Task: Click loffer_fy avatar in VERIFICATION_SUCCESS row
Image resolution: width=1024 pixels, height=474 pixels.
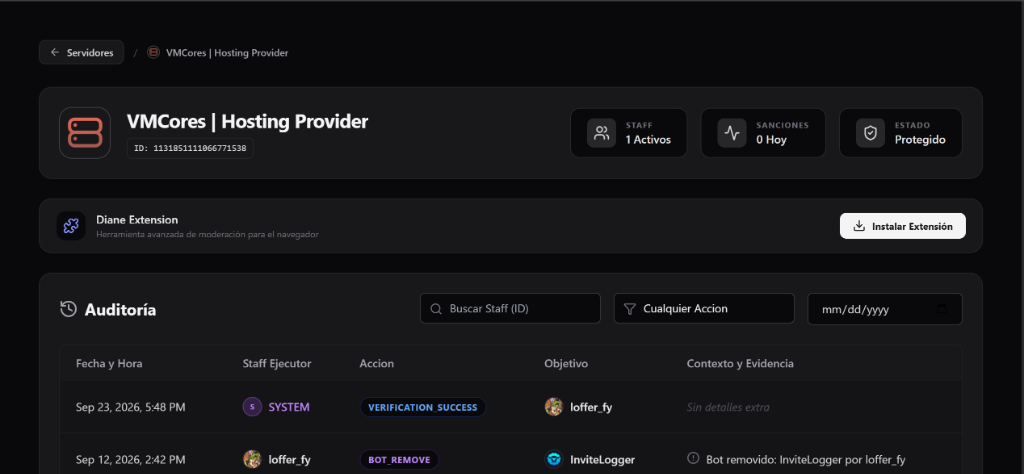Action: point(554,407)
